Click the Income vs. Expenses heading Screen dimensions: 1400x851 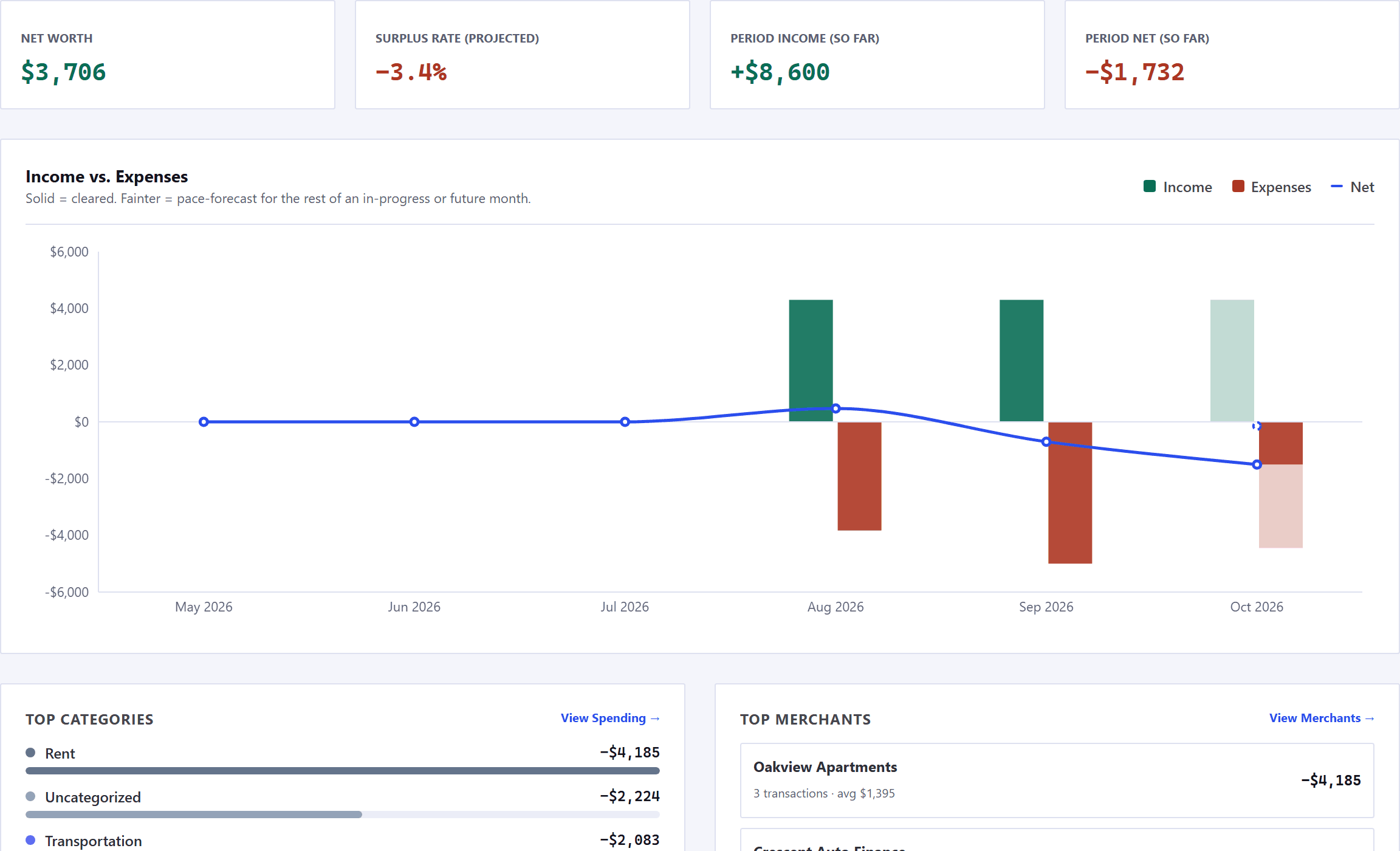point(107,176)
